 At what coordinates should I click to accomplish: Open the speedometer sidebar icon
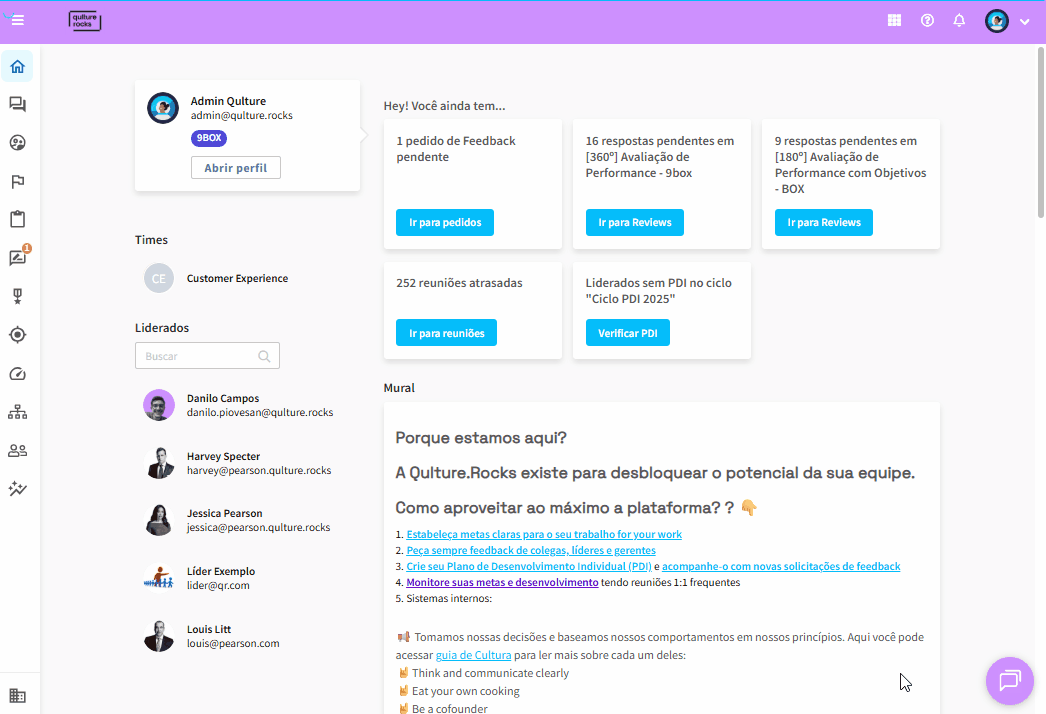pos(17,374)
